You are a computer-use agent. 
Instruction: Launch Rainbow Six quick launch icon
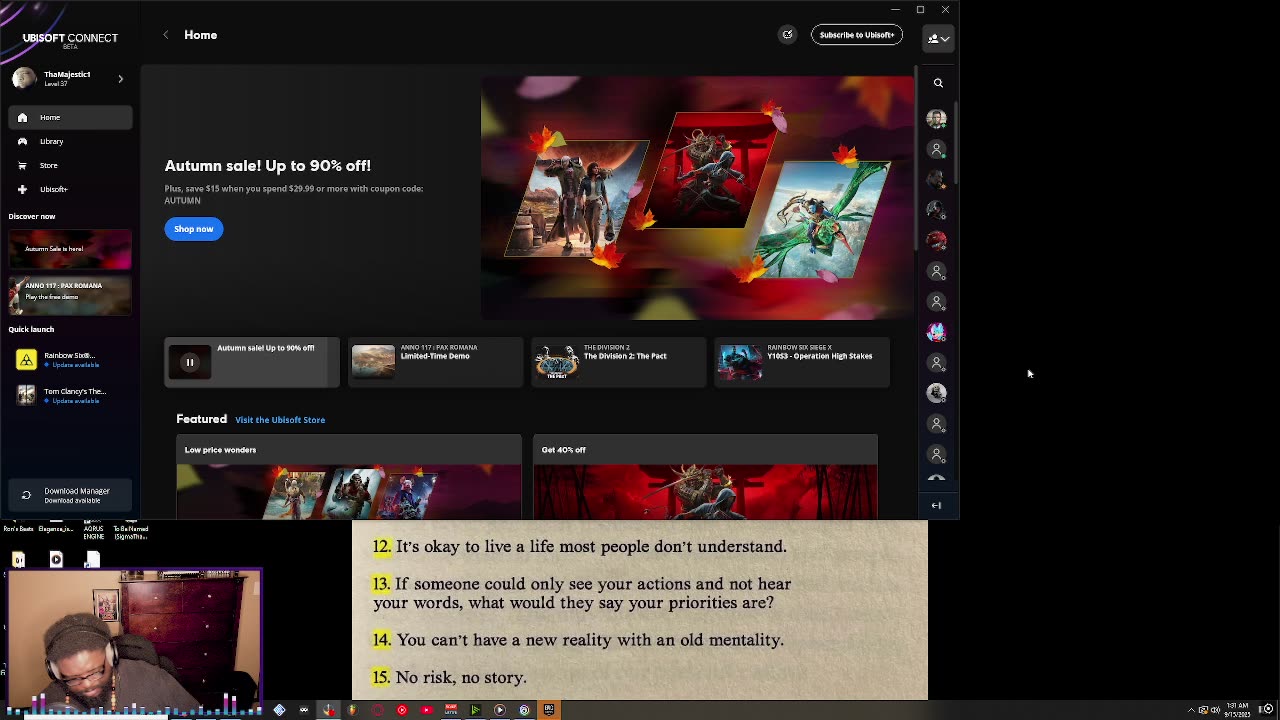pyautogui.click(x=26, y=359)
